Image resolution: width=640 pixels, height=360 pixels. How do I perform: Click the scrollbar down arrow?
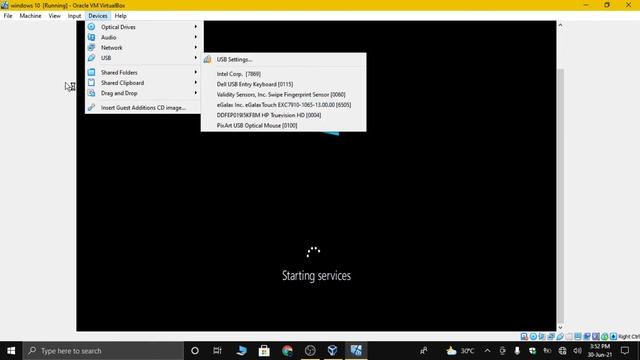[560, 327]
